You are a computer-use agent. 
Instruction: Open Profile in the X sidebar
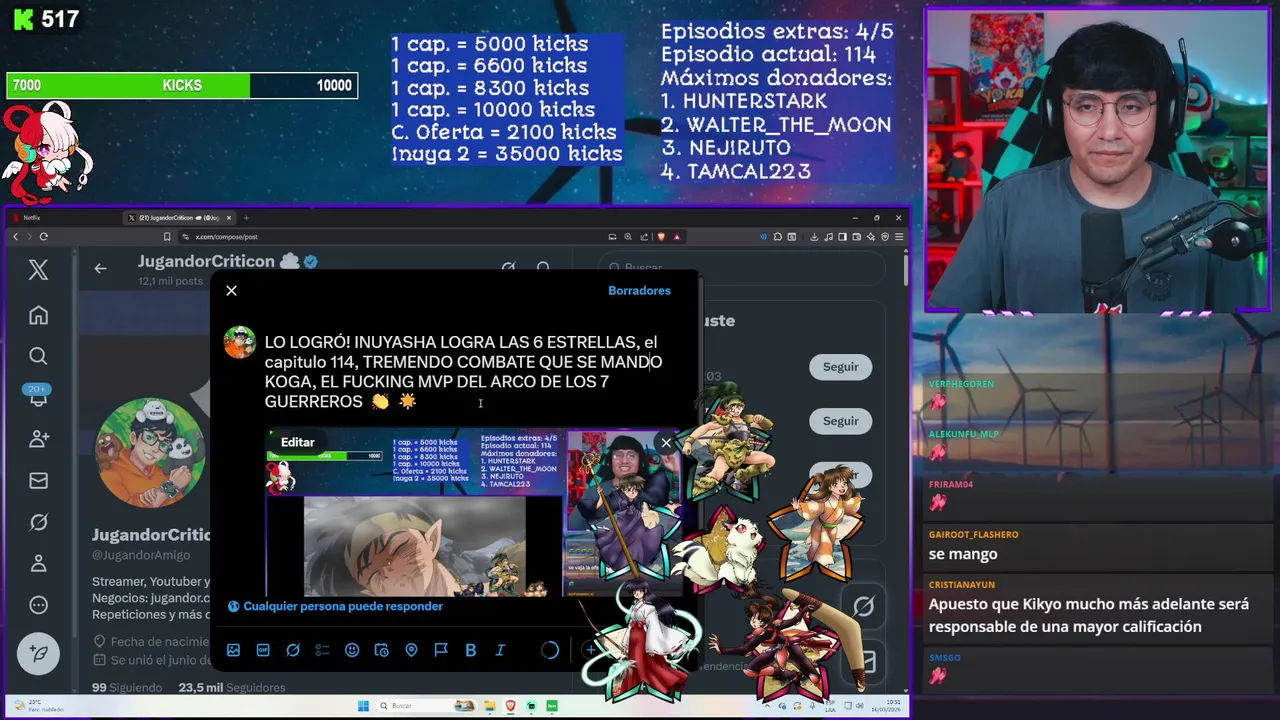pyautogui.click(x=38, y=563)
